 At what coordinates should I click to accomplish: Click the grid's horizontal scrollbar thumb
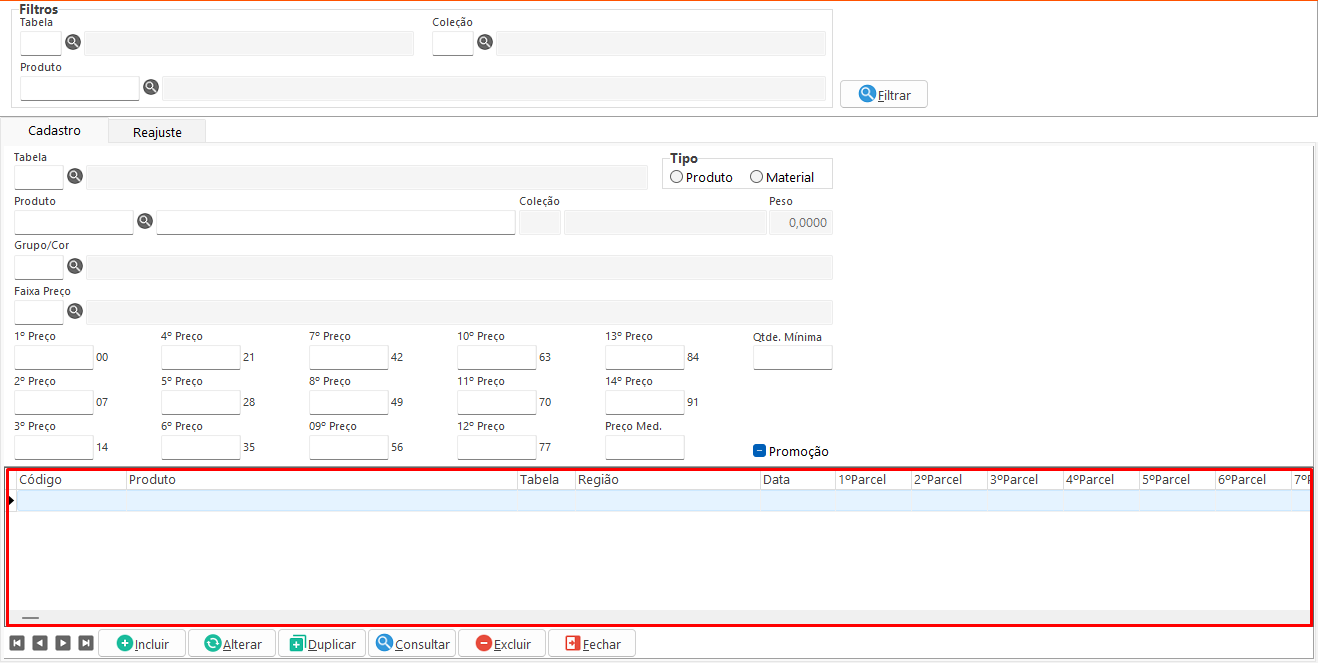[30, 618]
